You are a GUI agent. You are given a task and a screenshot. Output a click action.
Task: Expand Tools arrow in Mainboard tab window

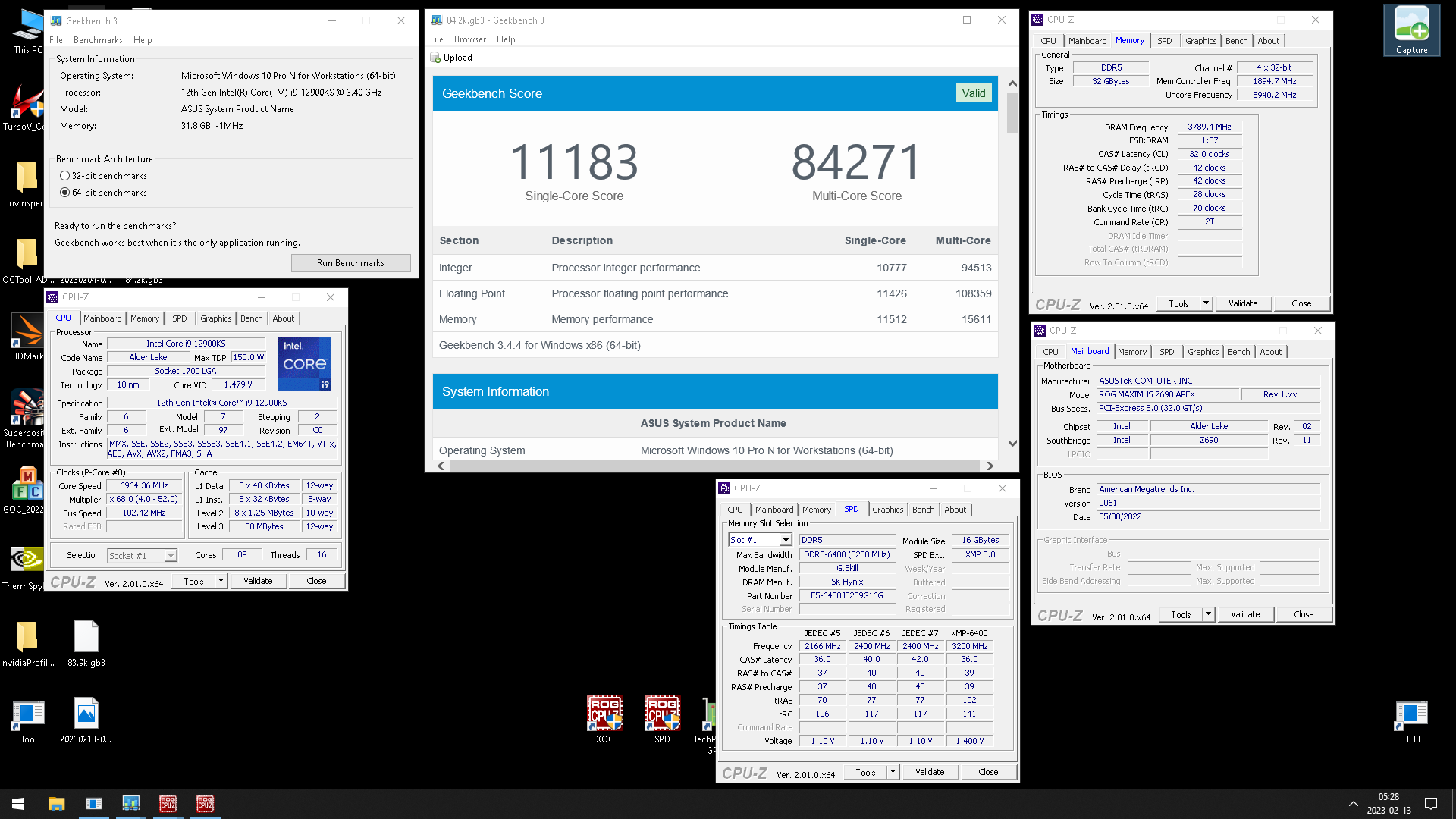[1208, 614]
